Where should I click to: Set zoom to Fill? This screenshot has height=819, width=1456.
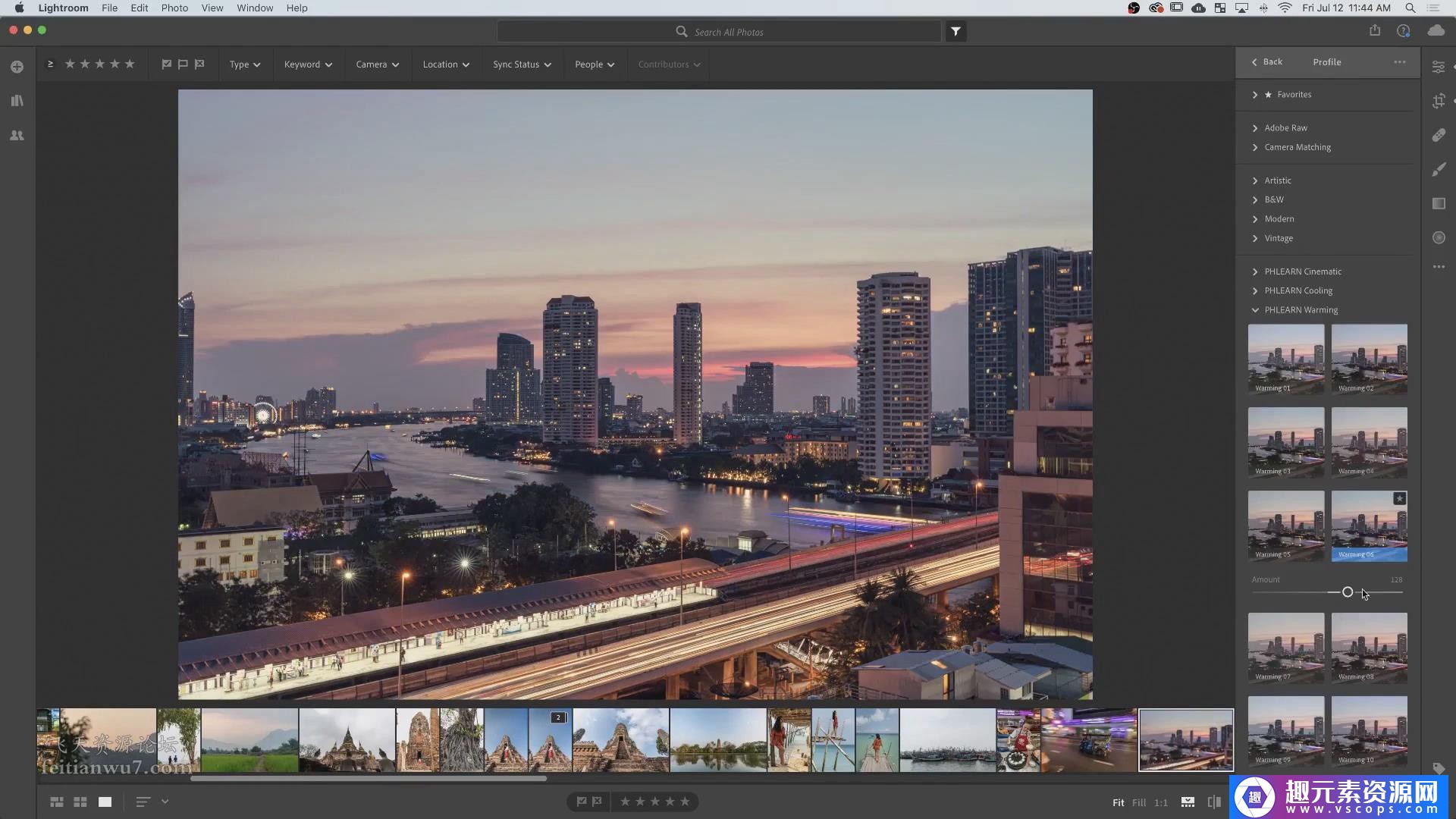(1138, 802)
